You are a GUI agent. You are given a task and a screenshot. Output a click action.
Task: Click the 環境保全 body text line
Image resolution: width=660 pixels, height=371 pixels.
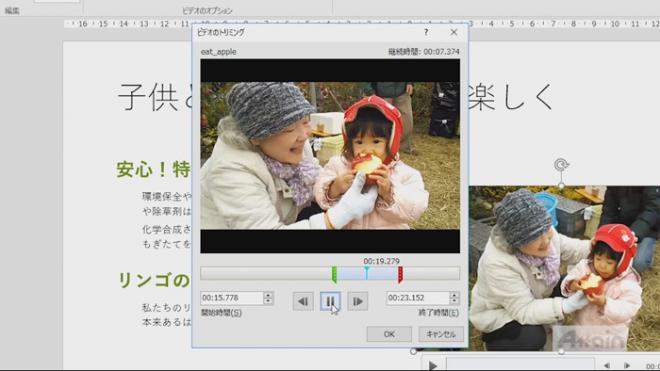(x=166, y=196)
